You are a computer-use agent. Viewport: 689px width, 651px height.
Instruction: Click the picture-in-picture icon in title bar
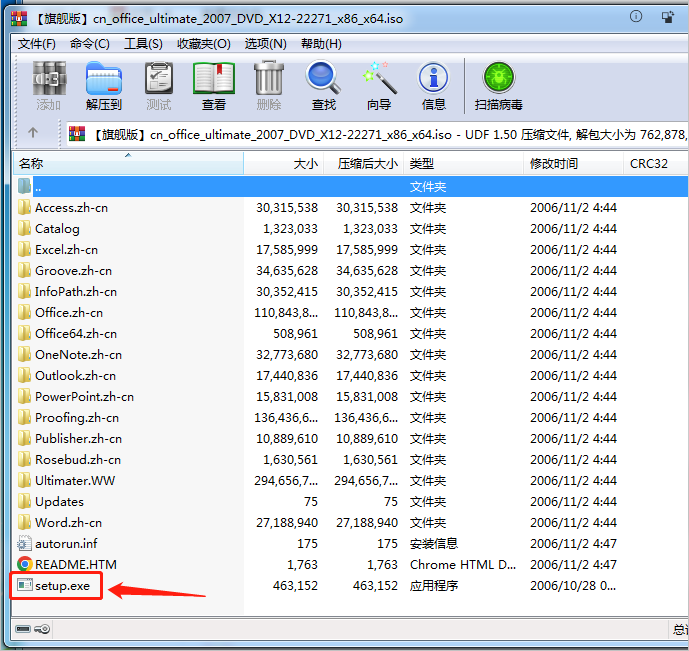pos(668,17)
